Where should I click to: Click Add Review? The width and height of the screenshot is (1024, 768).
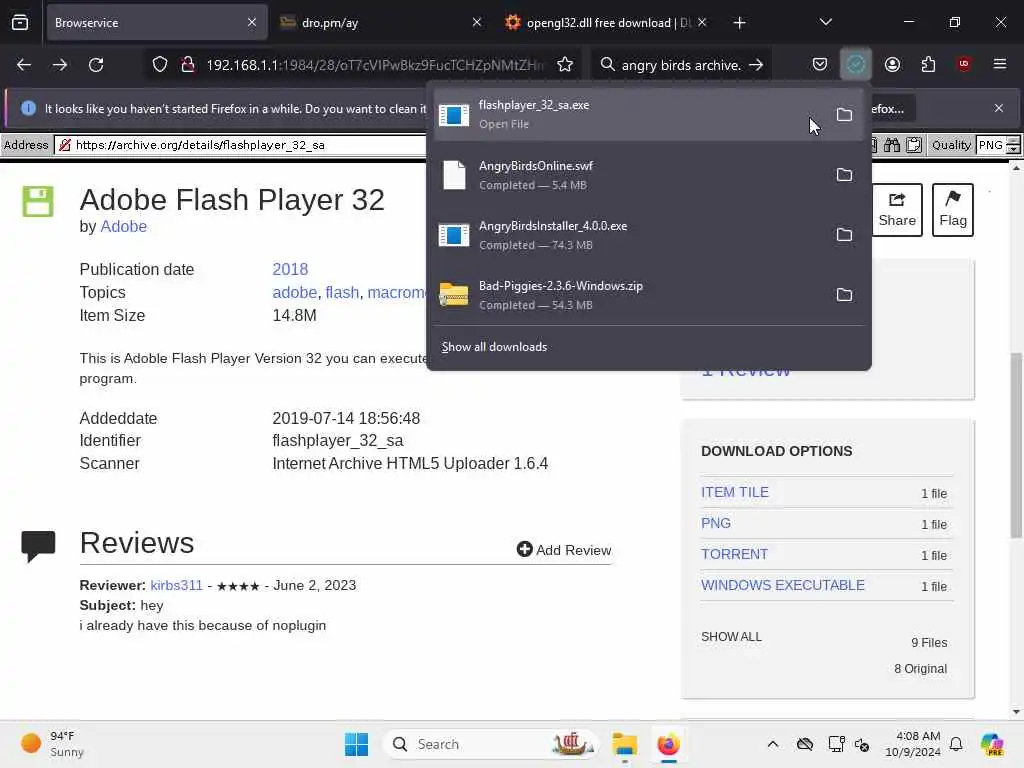tap(564, 550)
